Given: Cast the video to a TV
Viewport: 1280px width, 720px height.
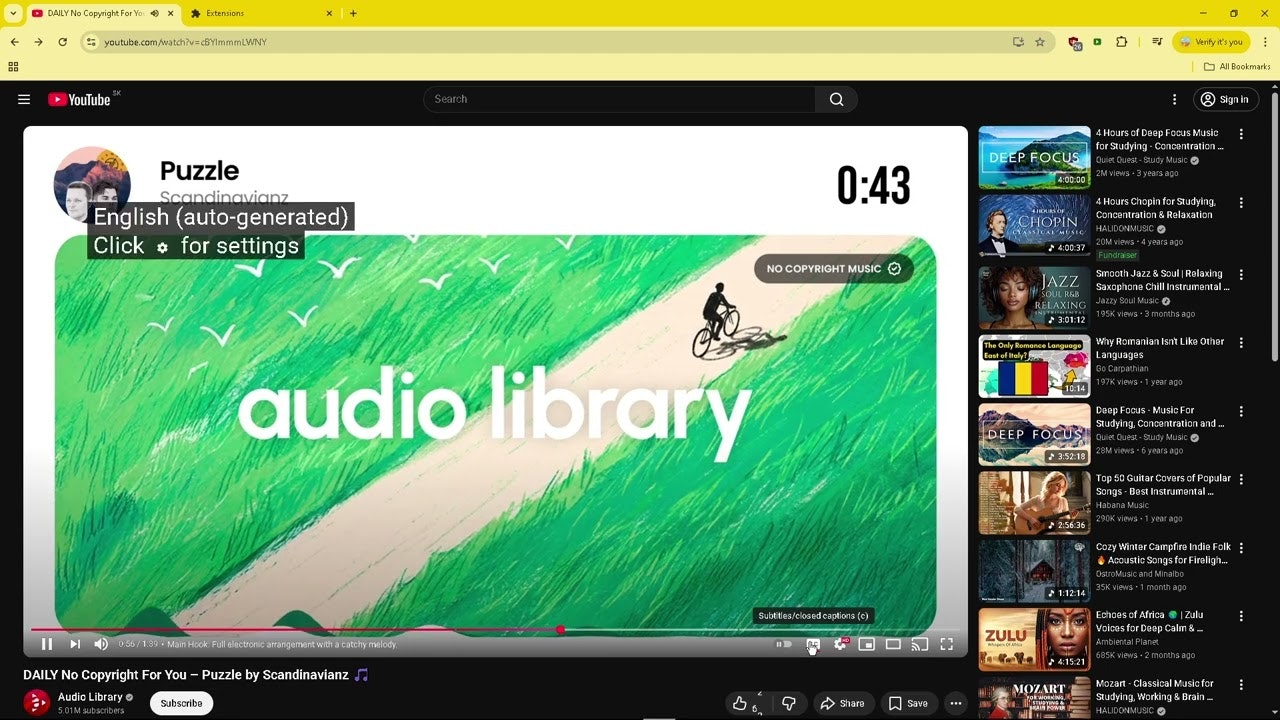Looking at the screenshot, I should [920, 644].
